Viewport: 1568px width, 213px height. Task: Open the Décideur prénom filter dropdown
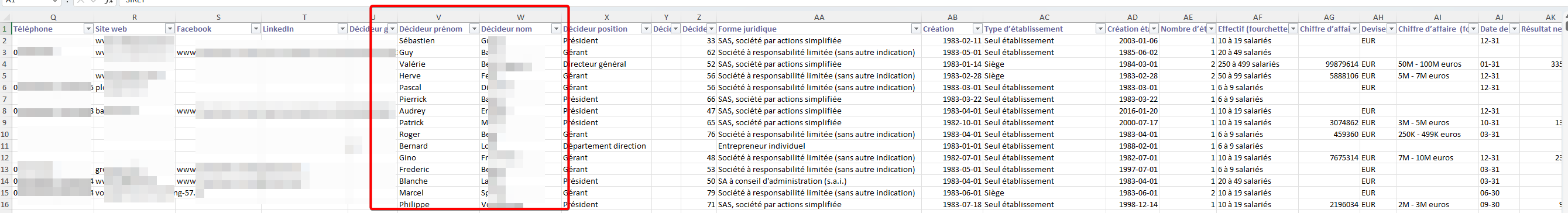pyautogui.click(x=474, y=29)
